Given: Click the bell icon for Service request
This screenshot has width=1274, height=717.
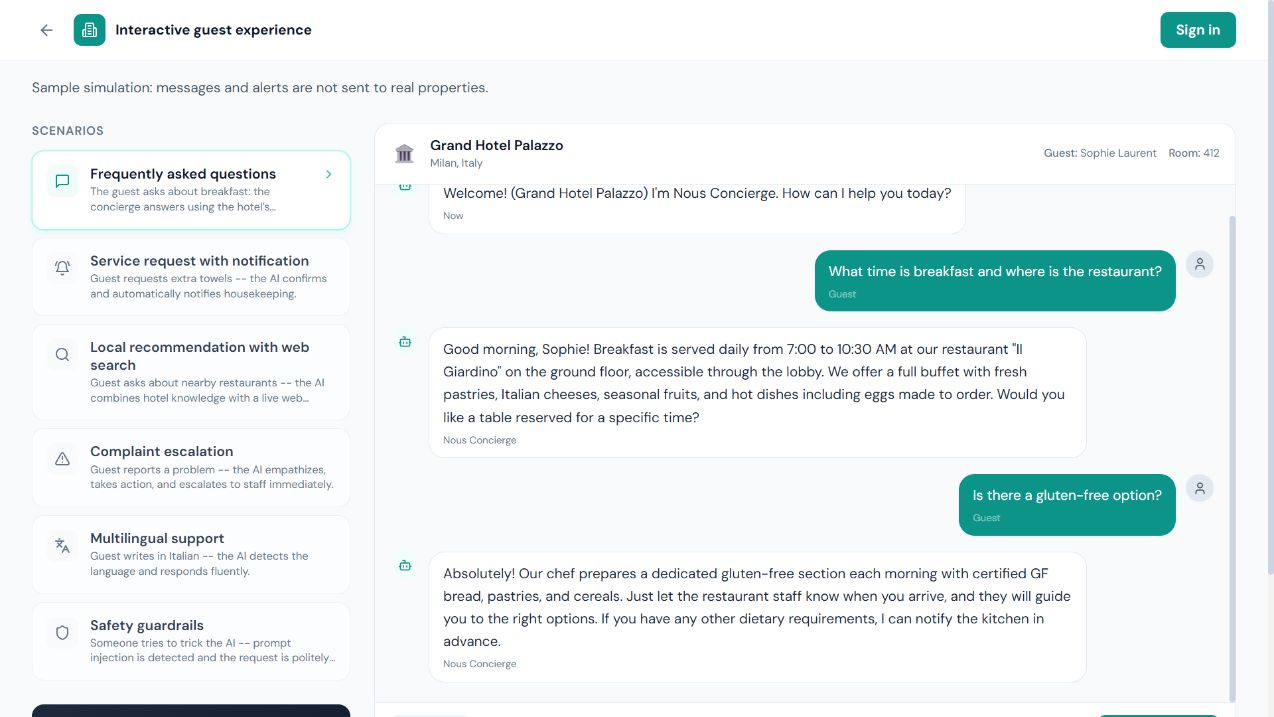Looking at the screenshot, I should click(62, 268).
